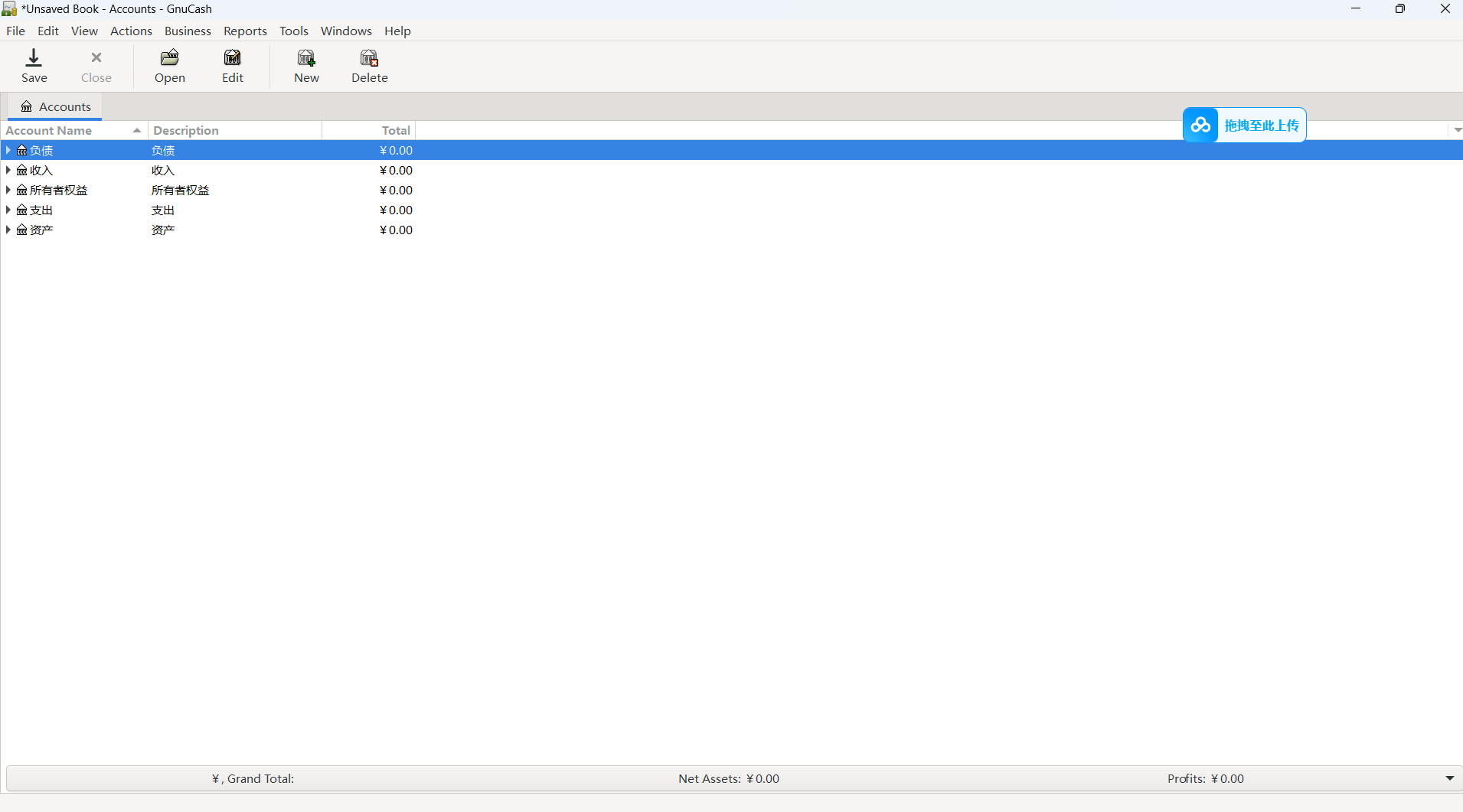1463x812 pixels.
Task: Open the Business menu
Action: [188, 31]
